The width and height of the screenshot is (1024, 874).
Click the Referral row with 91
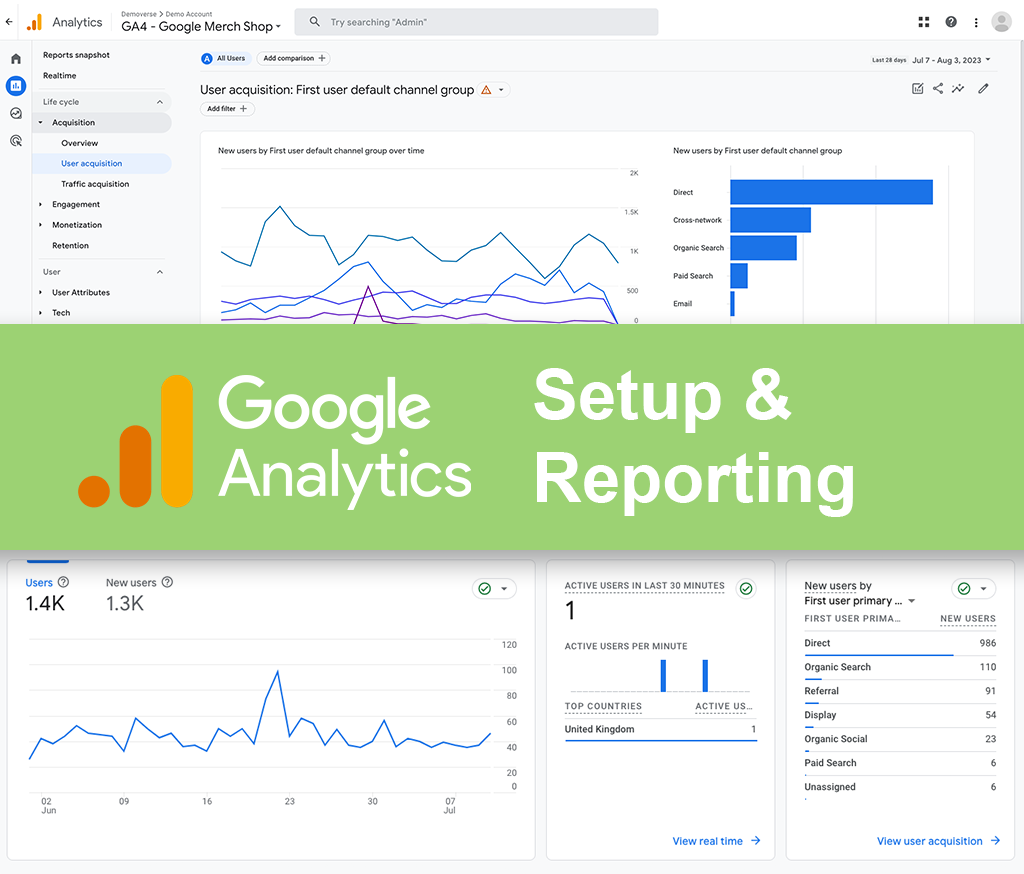coord(900,691)
